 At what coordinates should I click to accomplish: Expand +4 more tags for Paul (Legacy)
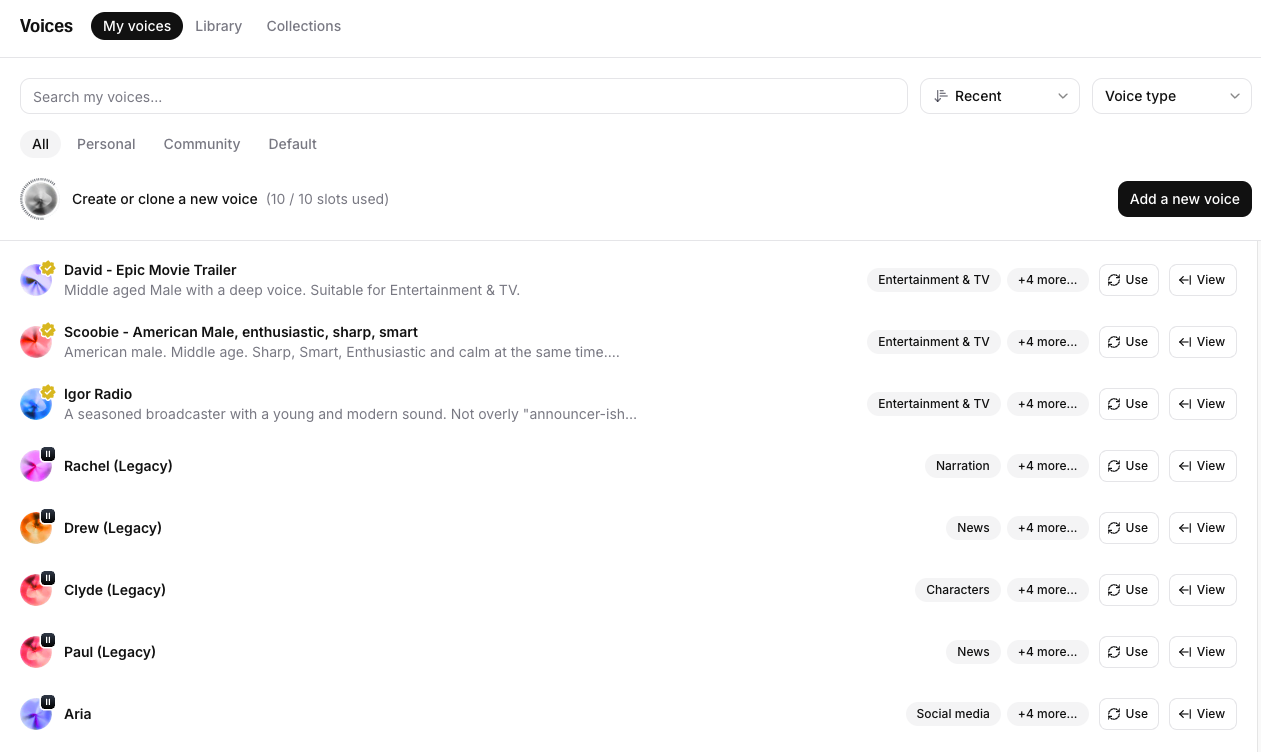pos(1047,652)
